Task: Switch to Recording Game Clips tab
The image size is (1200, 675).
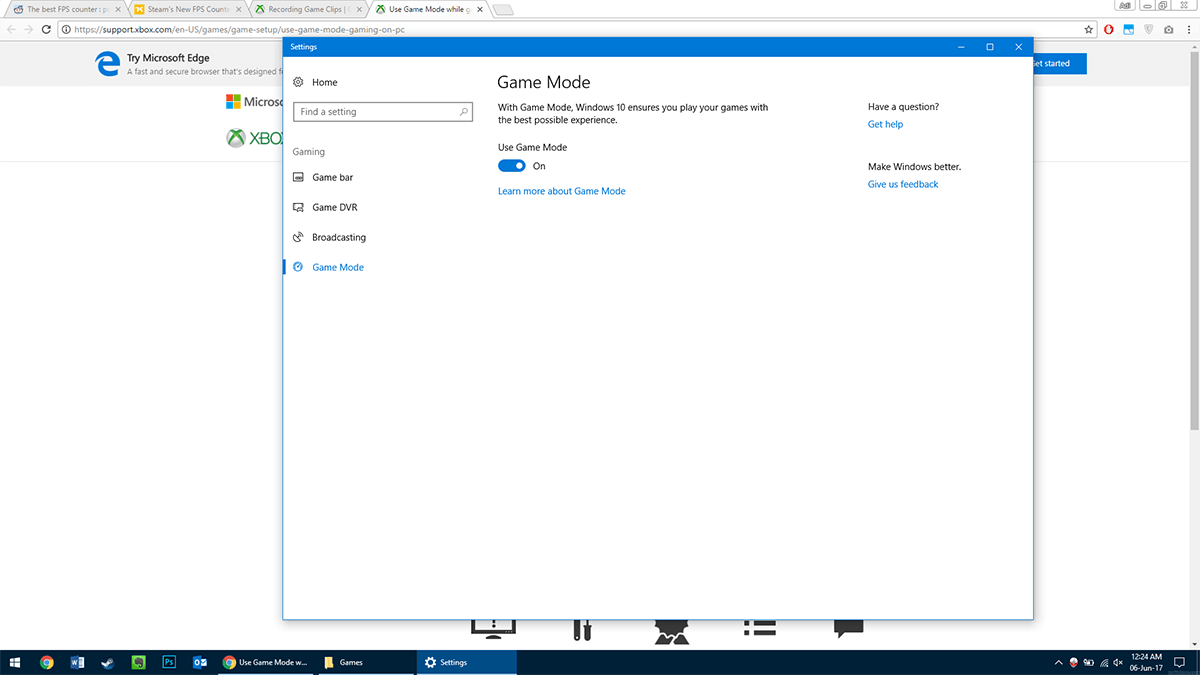Action: pos(307,9)
